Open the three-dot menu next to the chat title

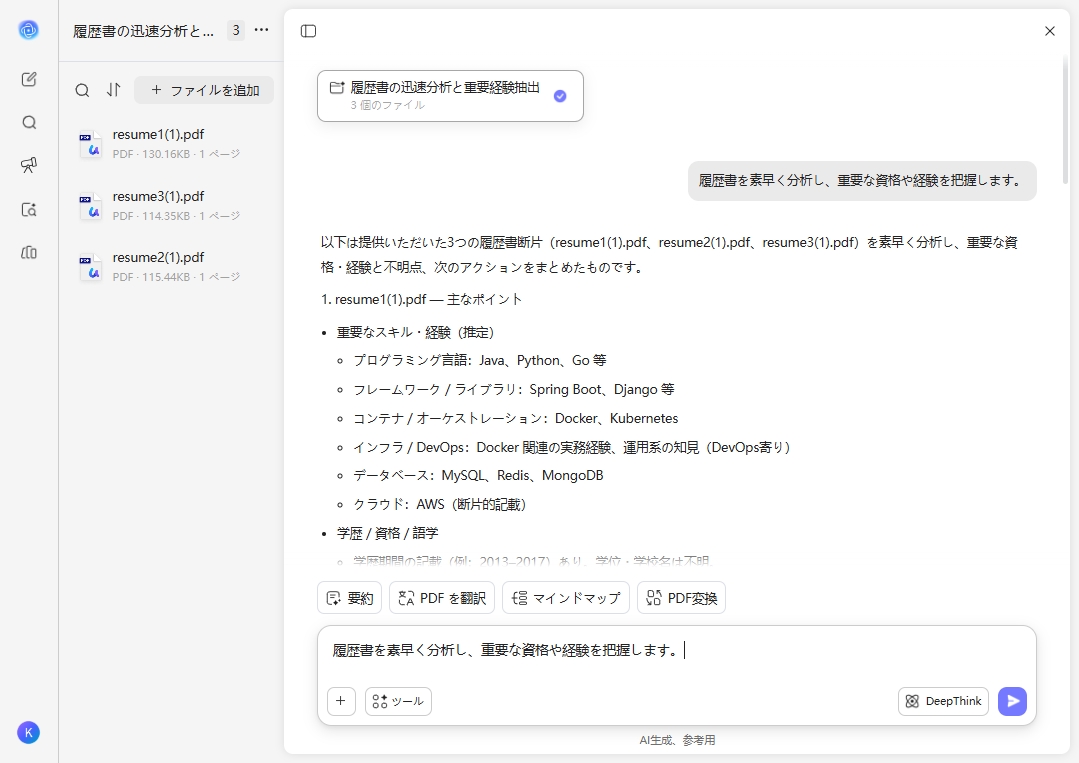[261, 30]
